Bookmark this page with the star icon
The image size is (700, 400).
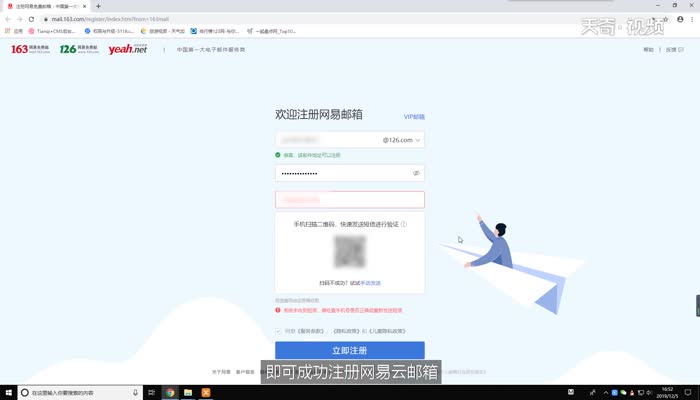pos(666,19)
